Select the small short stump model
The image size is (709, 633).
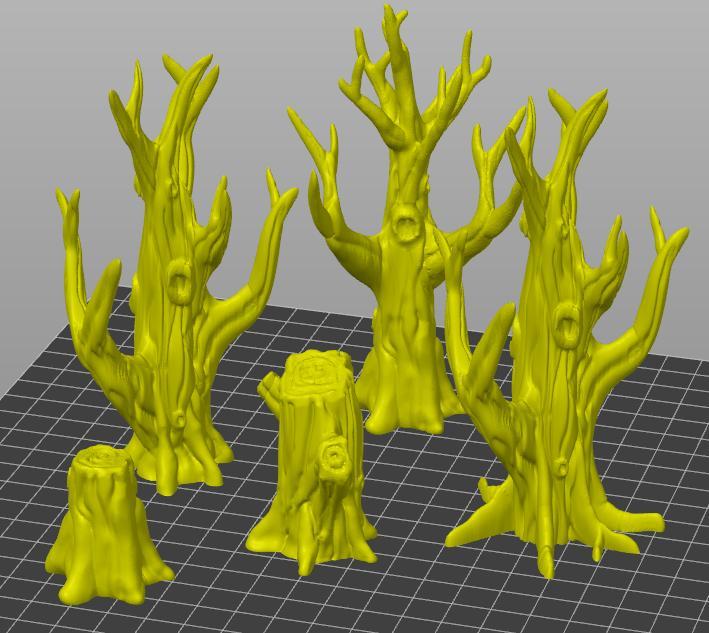click(x=108, y=524)
